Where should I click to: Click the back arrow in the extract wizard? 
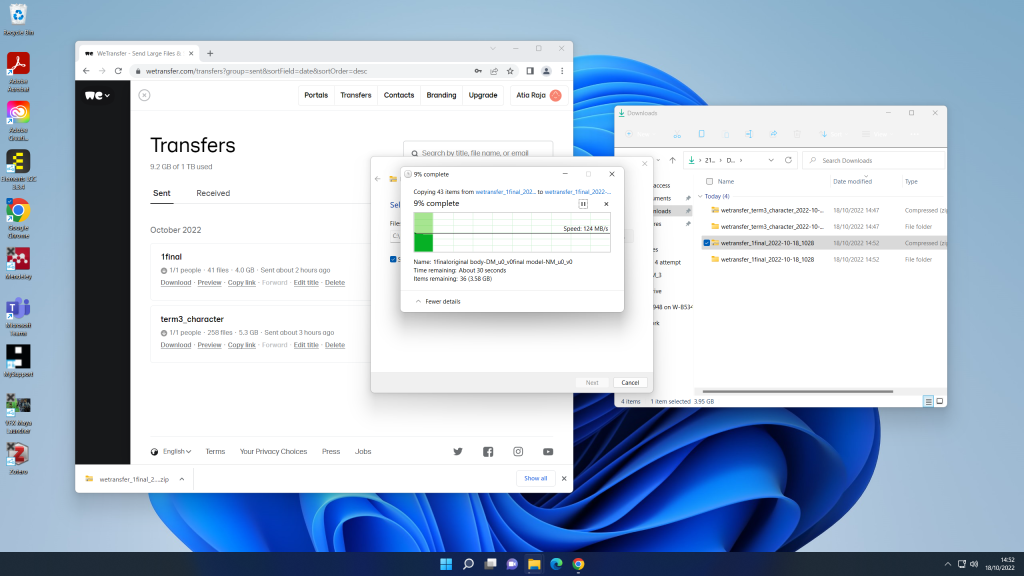377,179
